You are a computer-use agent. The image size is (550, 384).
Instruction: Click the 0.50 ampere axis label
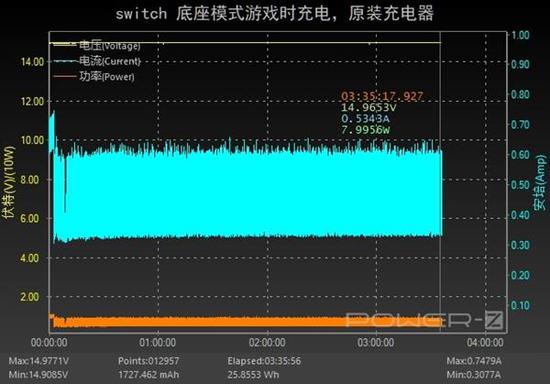pos(520,185)
